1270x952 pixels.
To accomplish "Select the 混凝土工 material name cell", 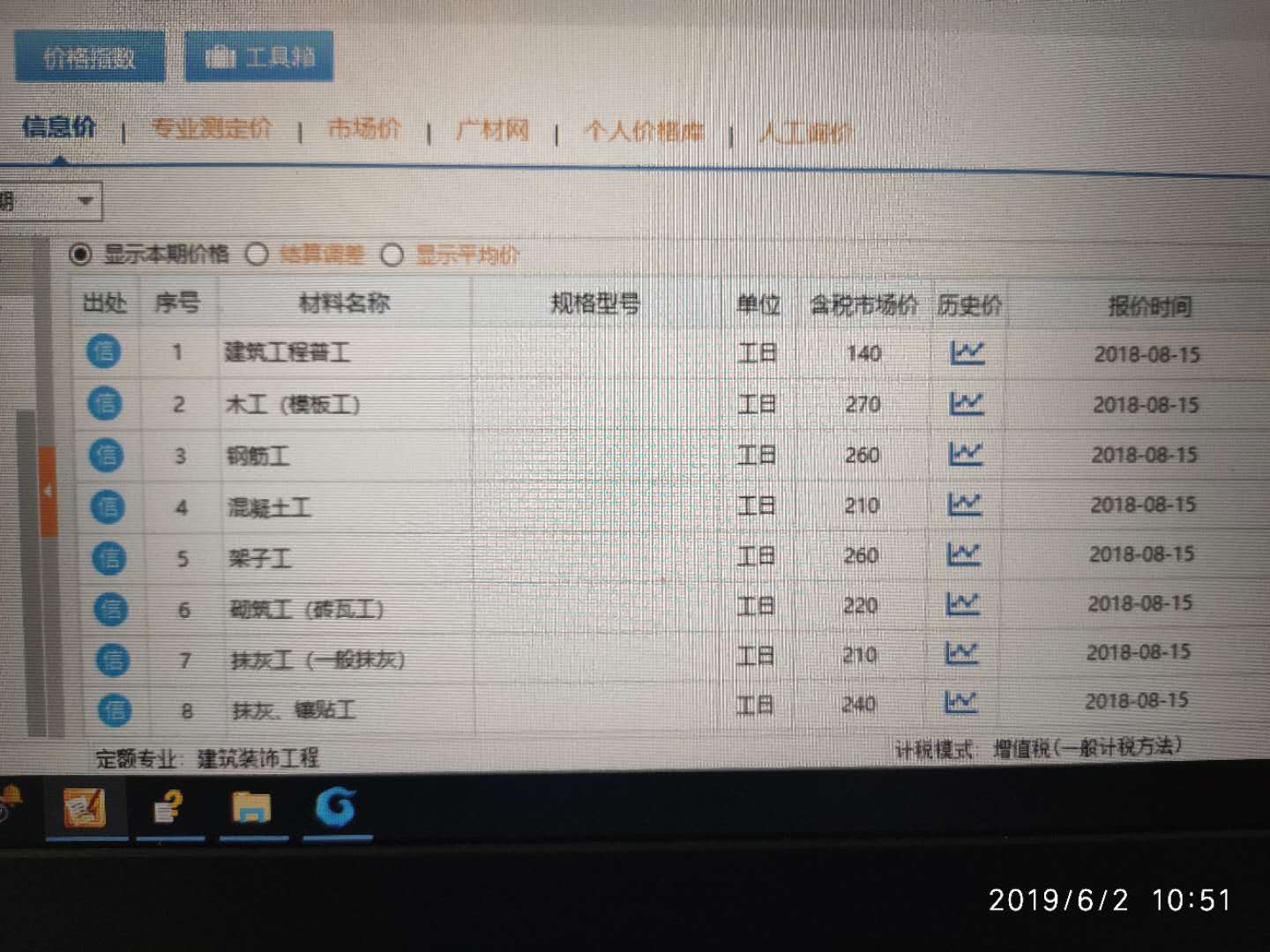I will pos(269,507).
